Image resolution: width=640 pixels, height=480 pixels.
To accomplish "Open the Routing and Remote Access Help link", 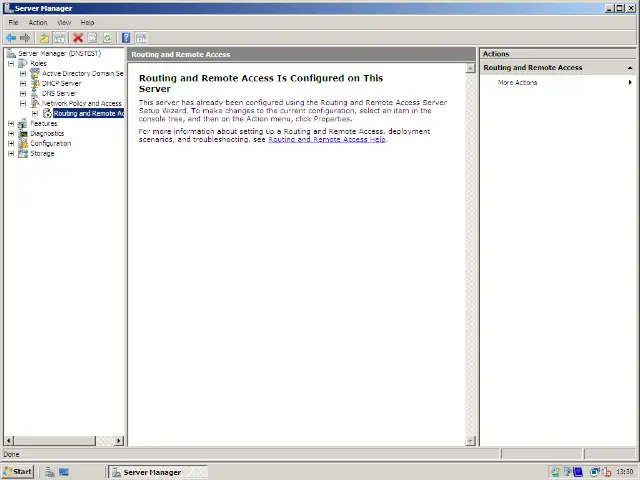I will (327, 140).
